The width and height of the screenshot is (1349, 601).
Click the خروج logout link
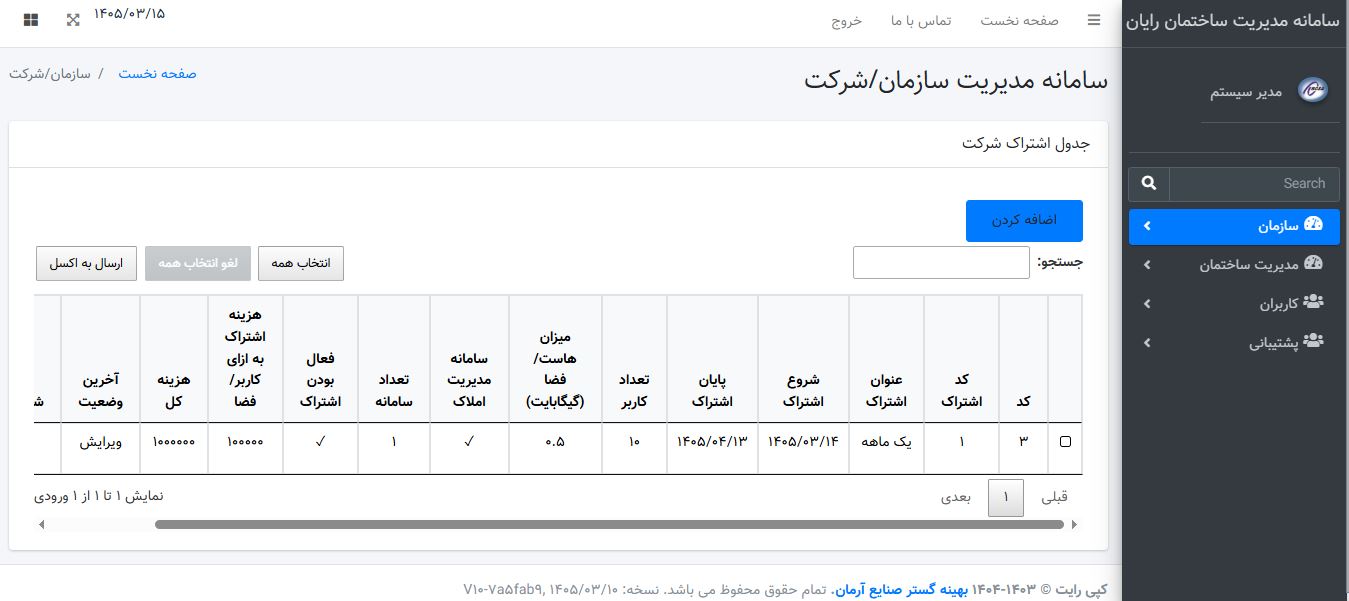click(847, 21)
